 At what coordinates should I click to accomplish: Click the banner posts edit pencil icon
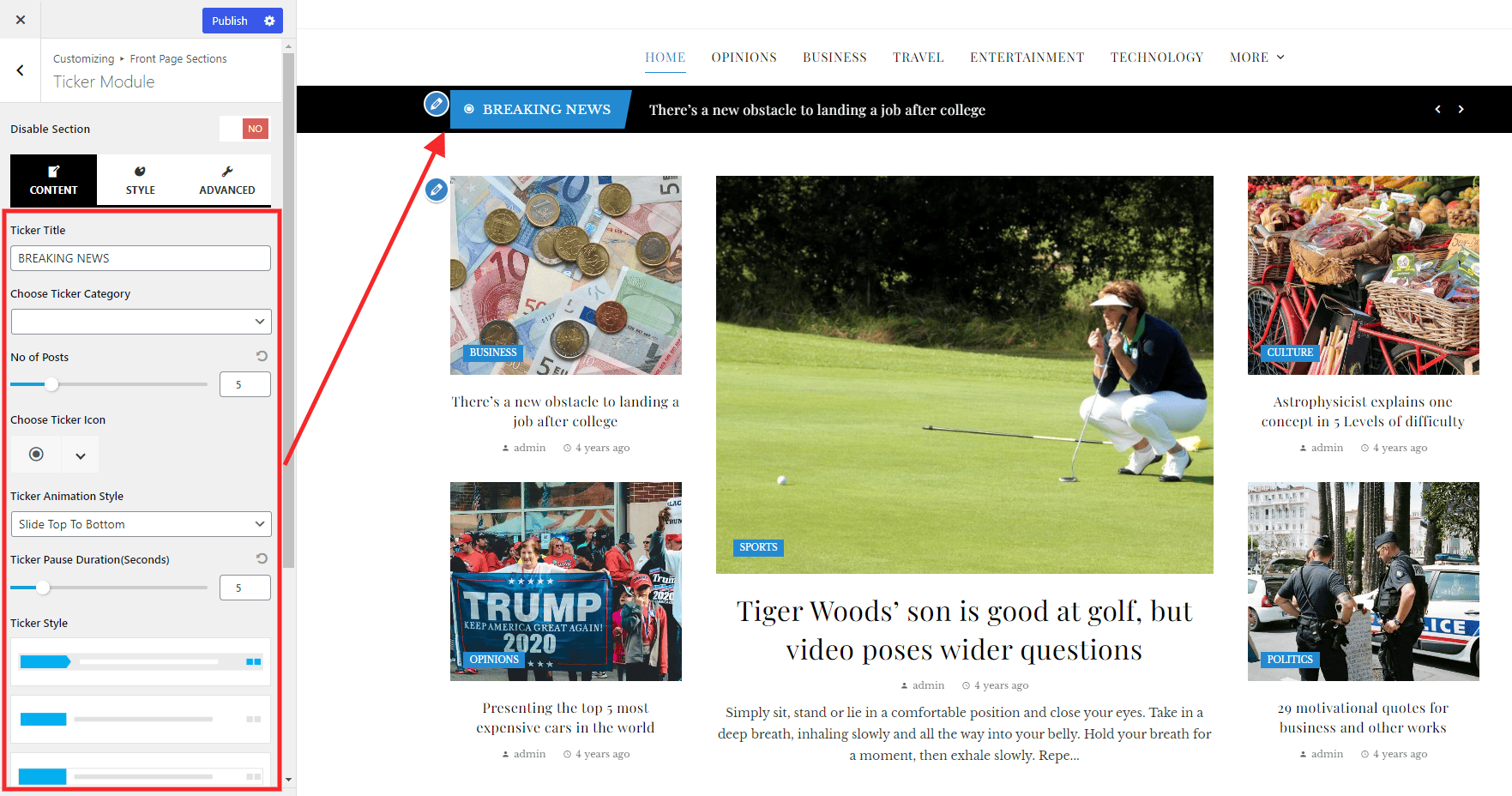point(437,189)
